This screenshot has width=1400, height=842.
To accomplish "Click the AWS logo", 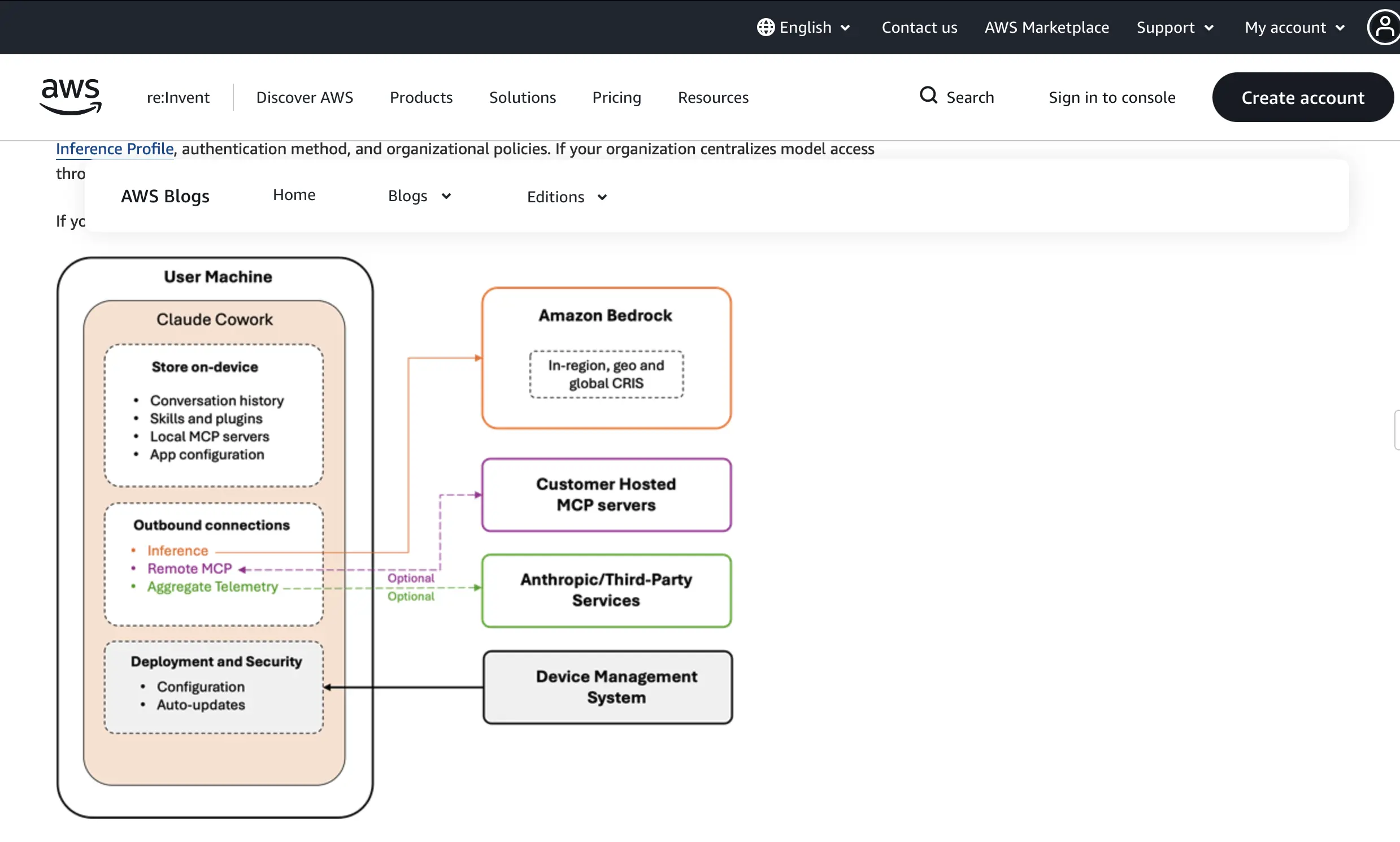I will coord(71,97).
